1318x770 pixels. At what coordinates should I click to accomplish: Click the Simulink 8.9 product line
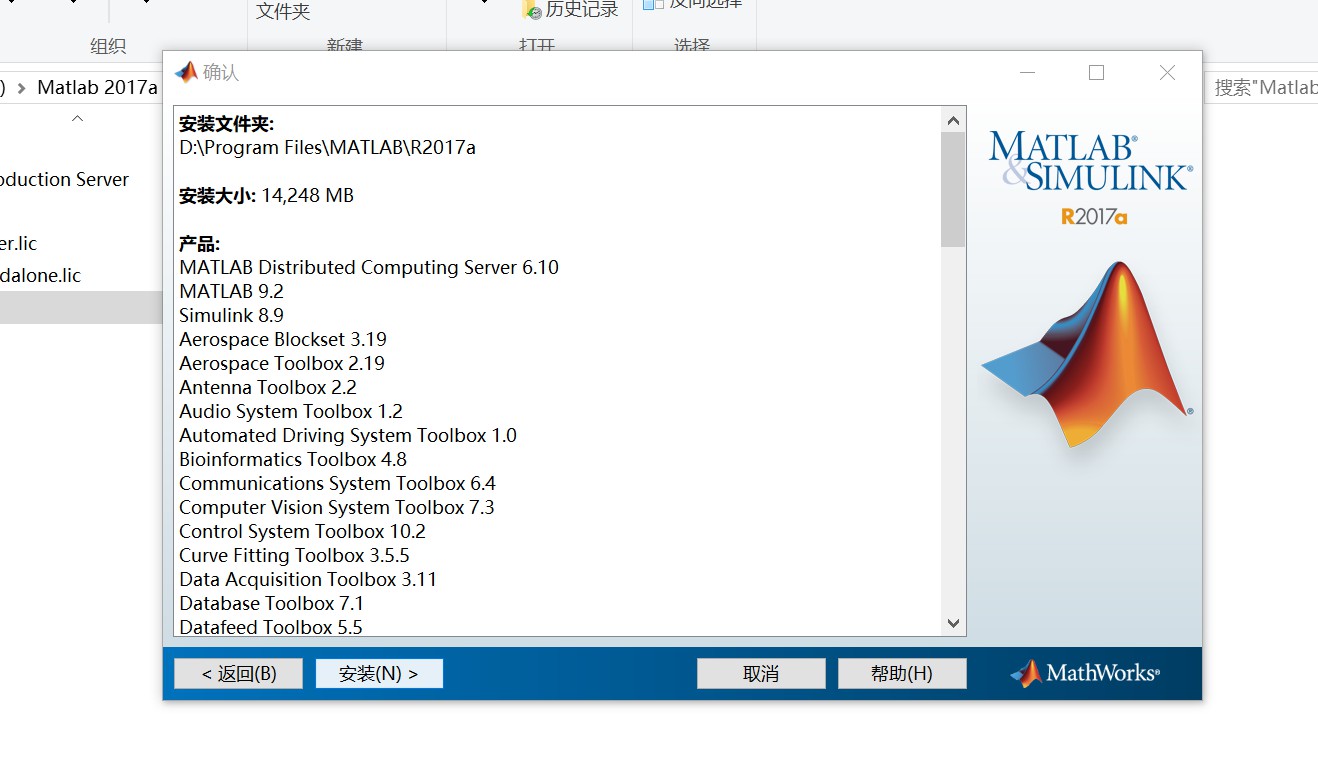tap(231, 316)
